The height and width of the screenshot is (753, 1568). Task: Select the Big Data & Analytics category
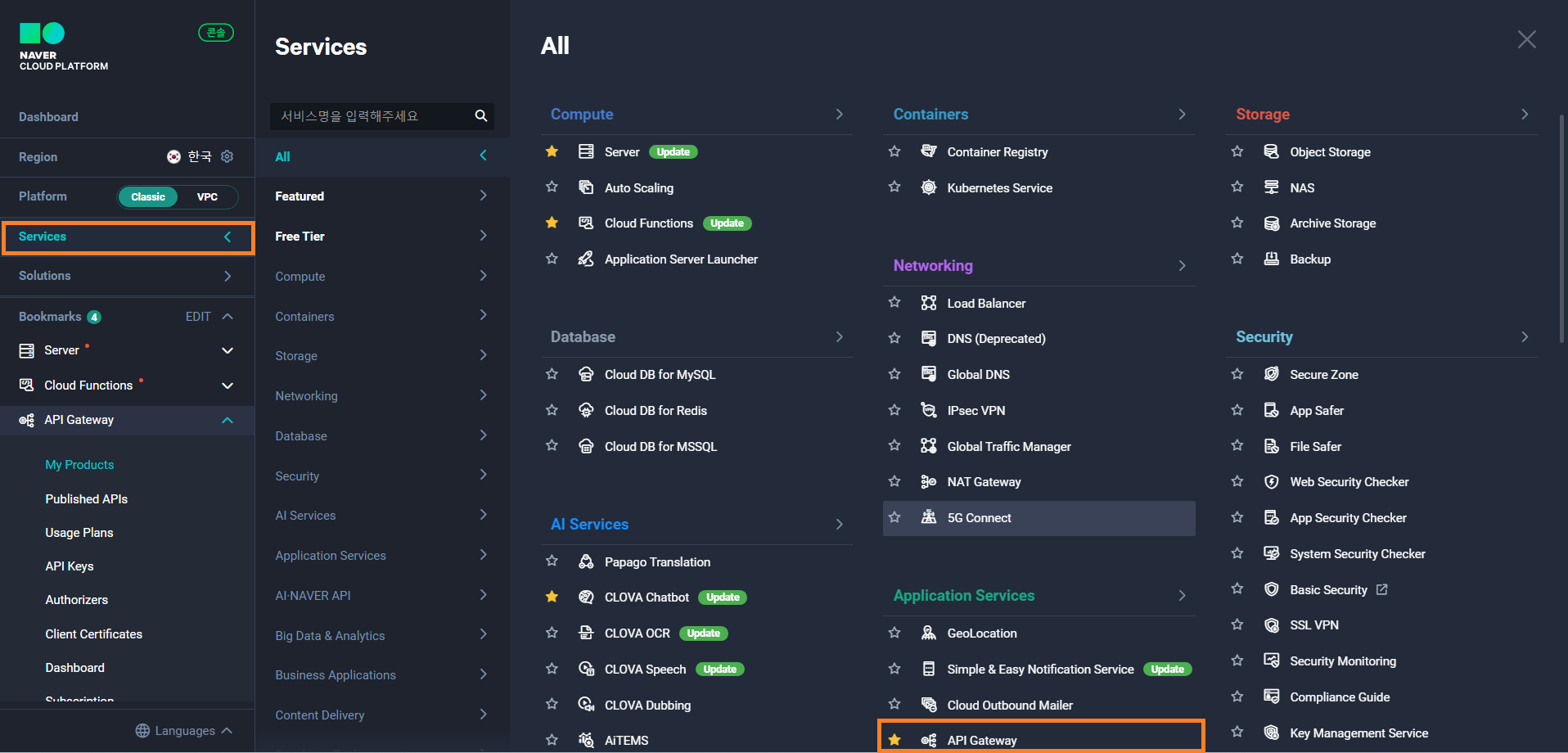(382, 635)
